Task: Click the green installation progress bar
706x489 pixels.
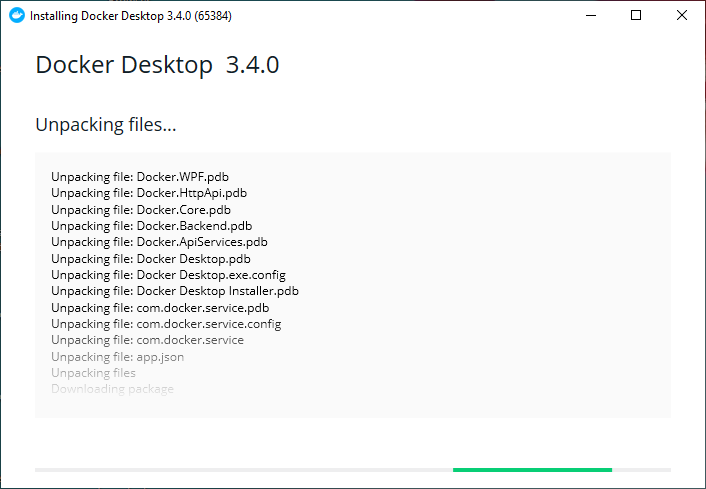Action: point(532,470)
